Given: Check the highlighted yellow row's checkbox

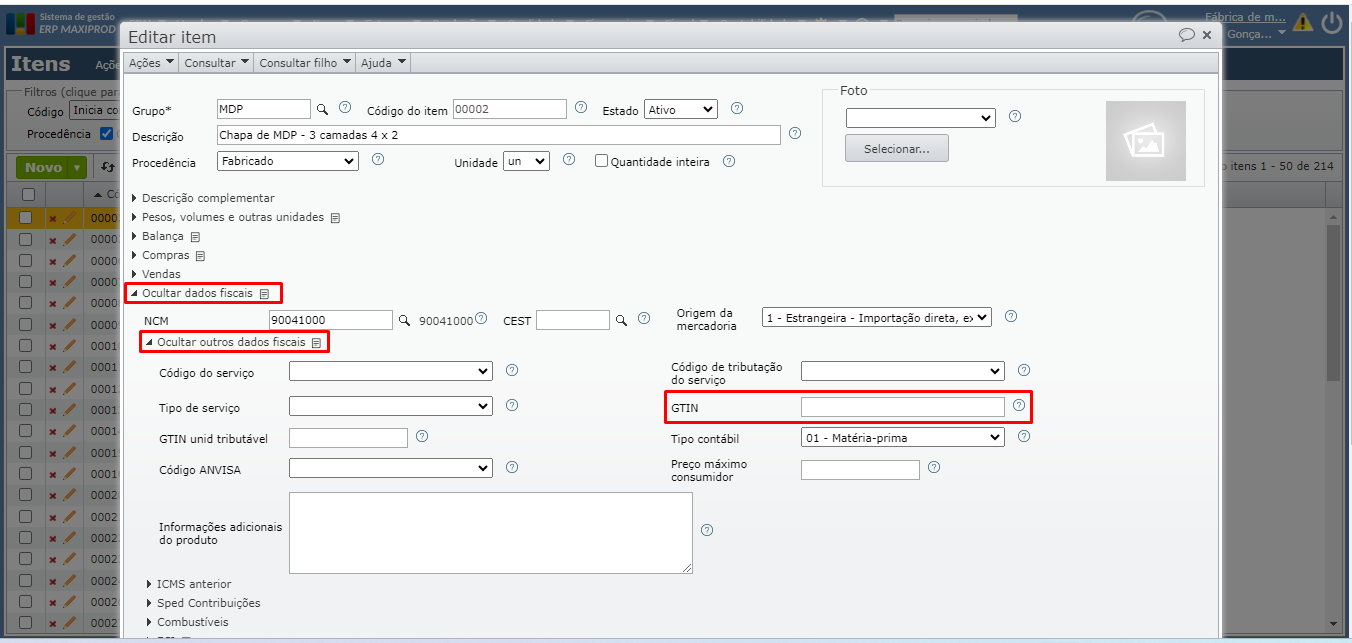Looking at the screenshot, I should click(x=27, y=217).
